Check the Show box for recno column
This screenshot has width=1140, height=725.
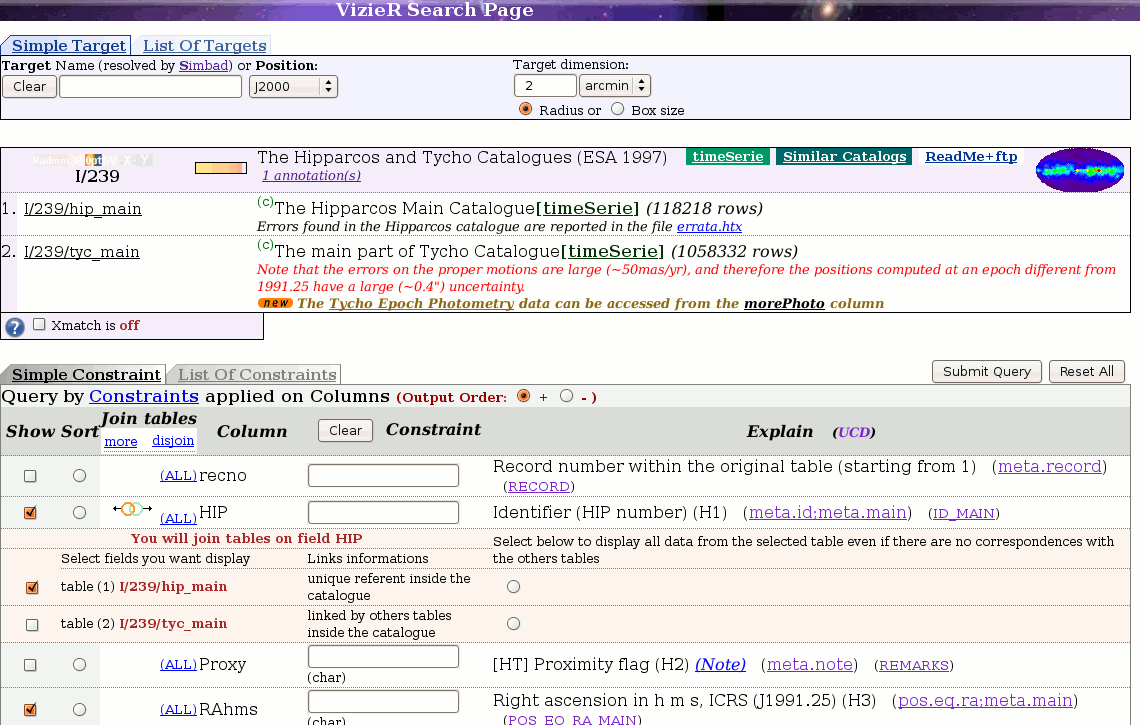30,476
